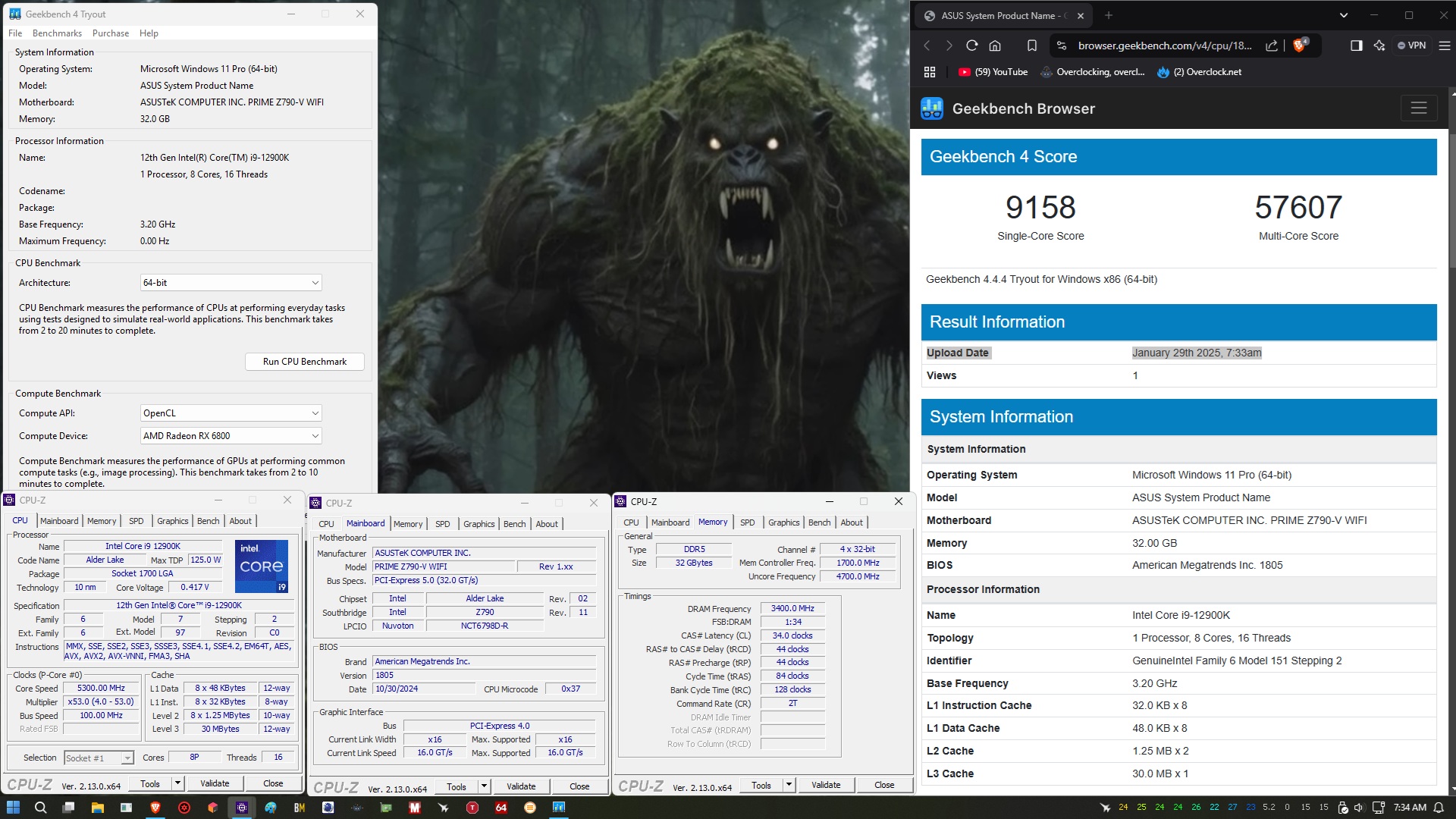Open the Compute Device Radeon RX 6800 dropdown
This screenshot has height=819, width=1456.
231,436
